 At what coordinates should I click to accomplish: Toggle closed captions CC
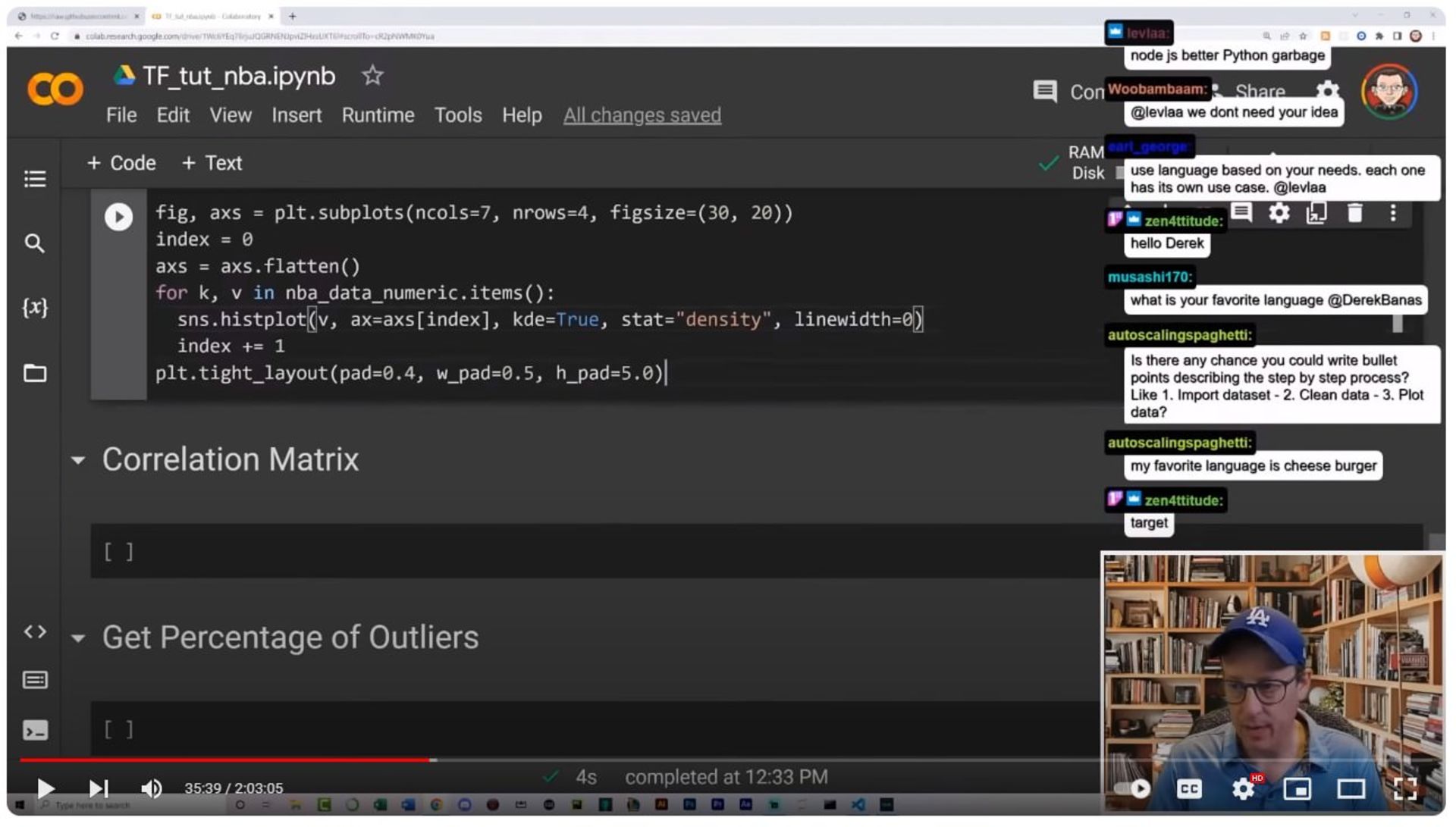pyautogui.click(x=1189, y=789)
